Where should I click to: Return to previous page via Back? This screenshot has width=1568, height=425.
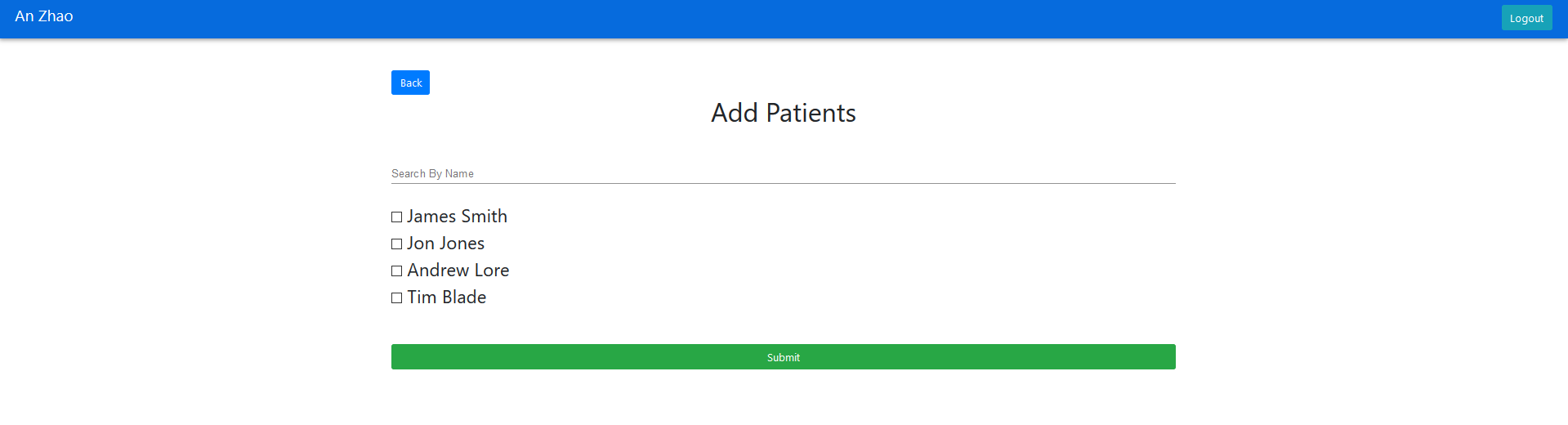click(x=410, y=83)
